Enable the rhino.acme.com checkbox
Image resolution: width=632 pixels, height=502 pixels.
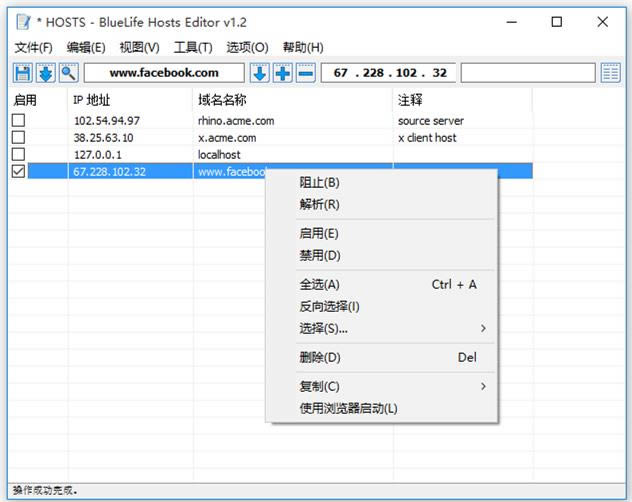(19, 120)
